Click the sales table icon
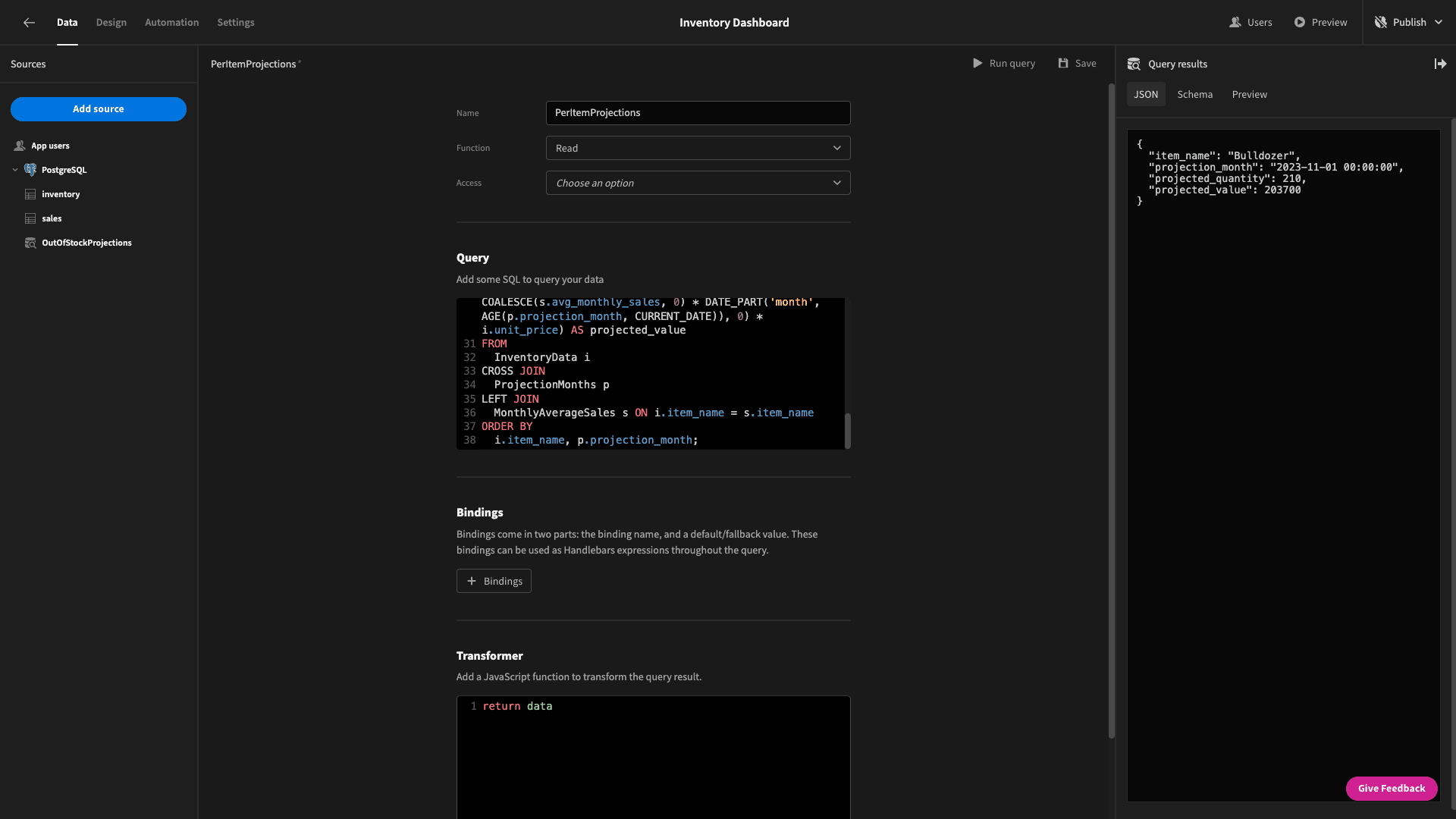1456x819 pixels. pyautogui.click(x=30, y=218)
